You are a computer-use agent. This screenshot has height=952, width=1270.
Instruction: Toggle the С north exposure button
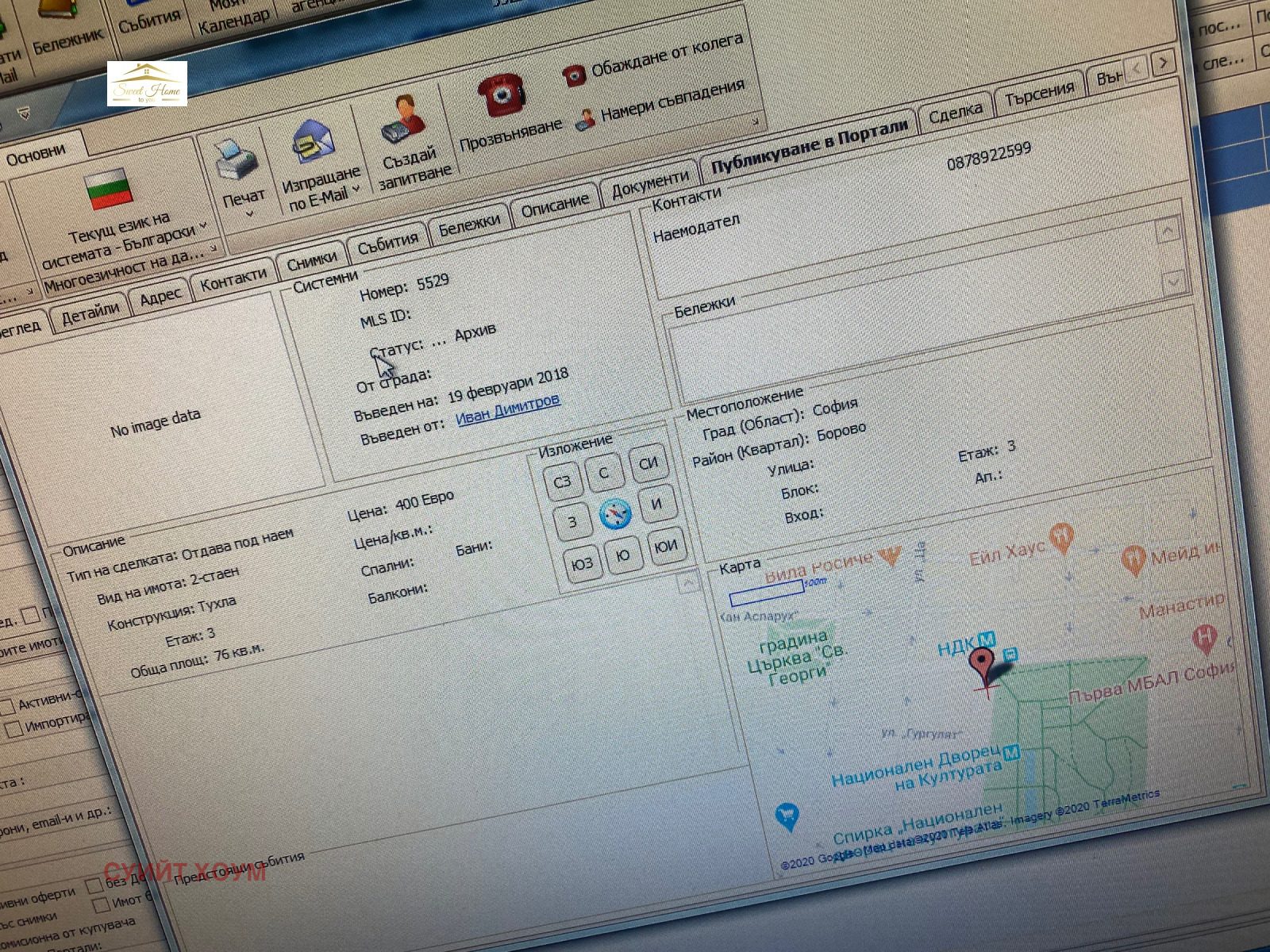tap(603, 472)
